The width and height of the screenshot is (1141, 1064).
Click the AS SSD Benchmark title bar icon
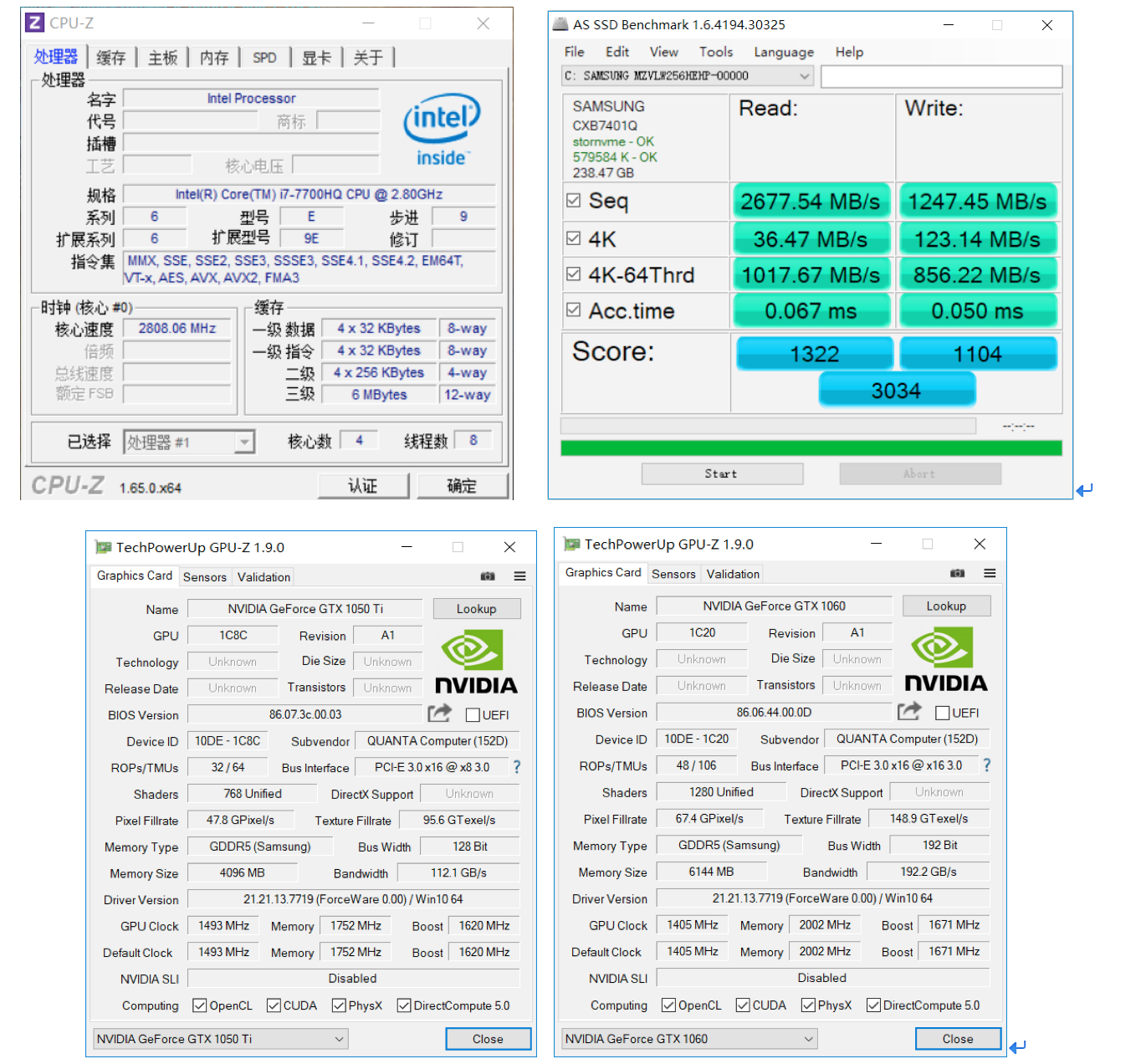[x=560, y=25]
